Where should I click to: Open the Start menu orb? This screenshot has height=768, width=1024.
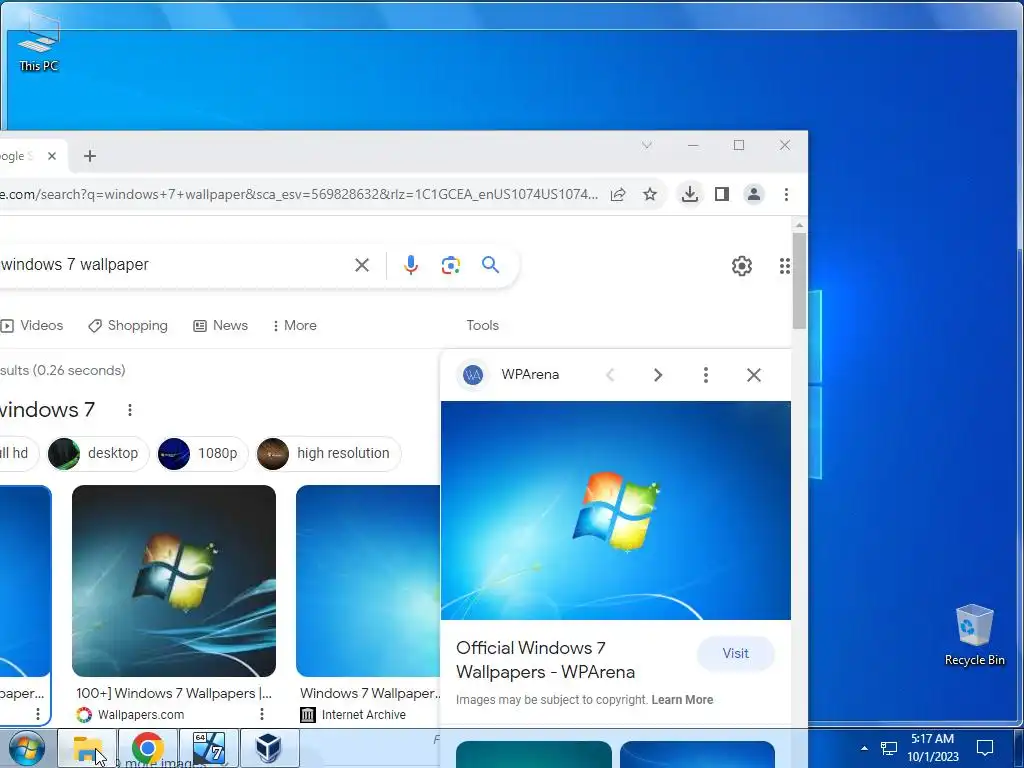(x=27, y=749)
